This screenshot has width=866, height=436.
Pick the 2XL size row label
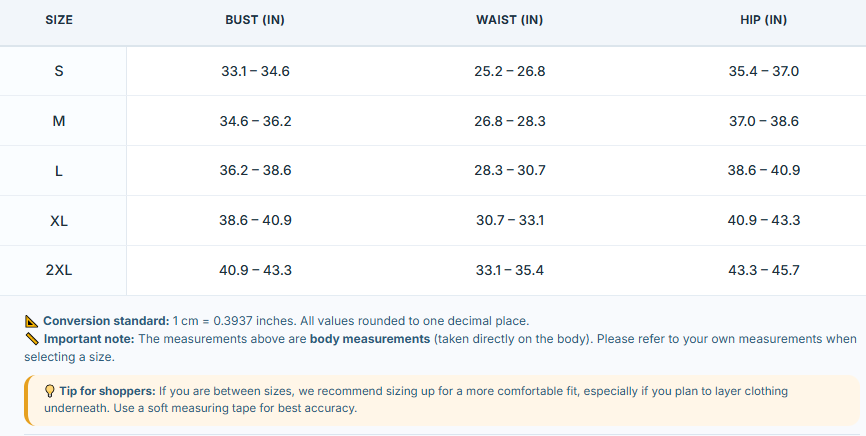click(x=59, y=270)
